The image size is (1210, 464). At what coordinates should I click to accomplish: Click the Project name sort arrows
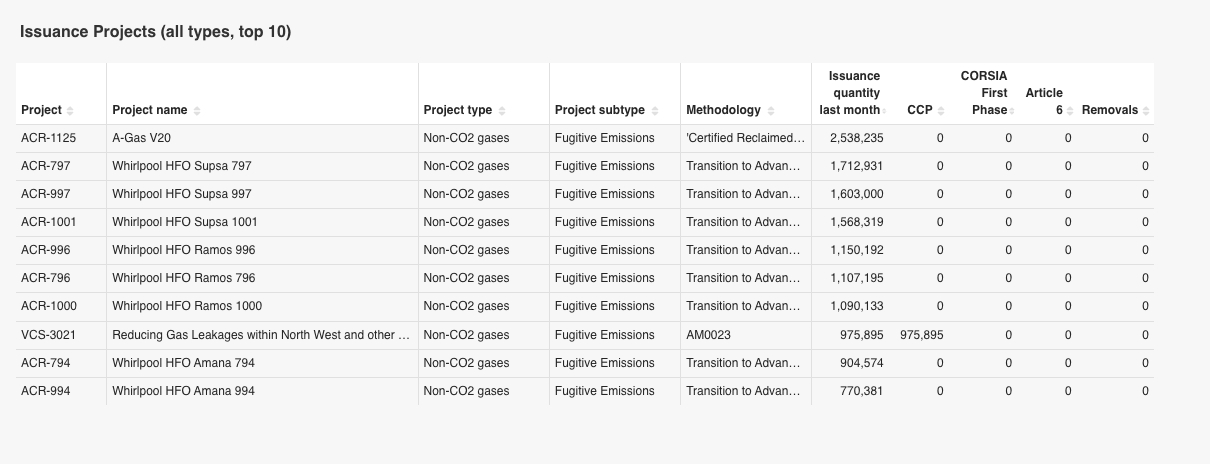pyautogui.click(x=197, y=110)
